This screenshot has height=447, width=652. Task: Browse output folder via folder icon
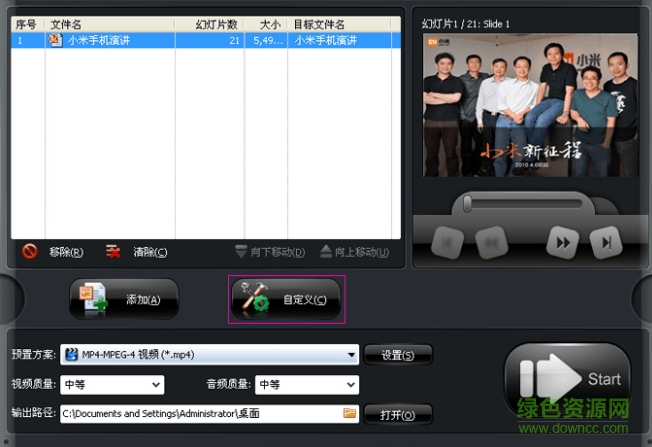point(350,413)
